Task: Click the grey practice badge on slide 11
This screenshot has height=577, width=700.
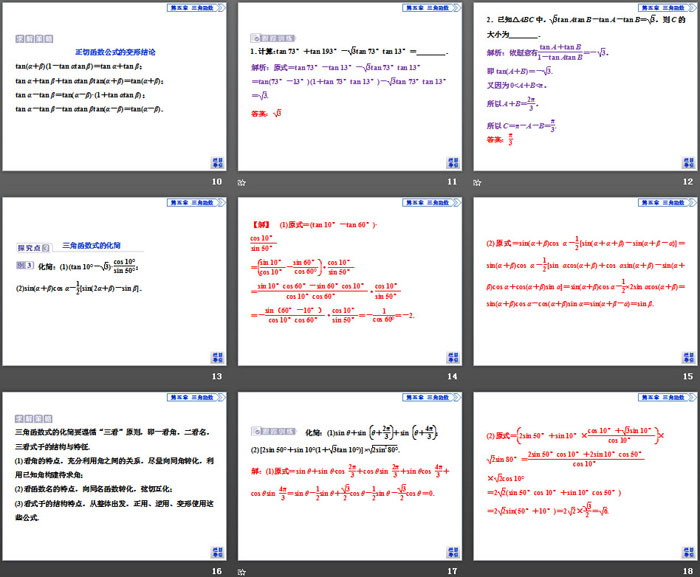Action: coord(273,38)
